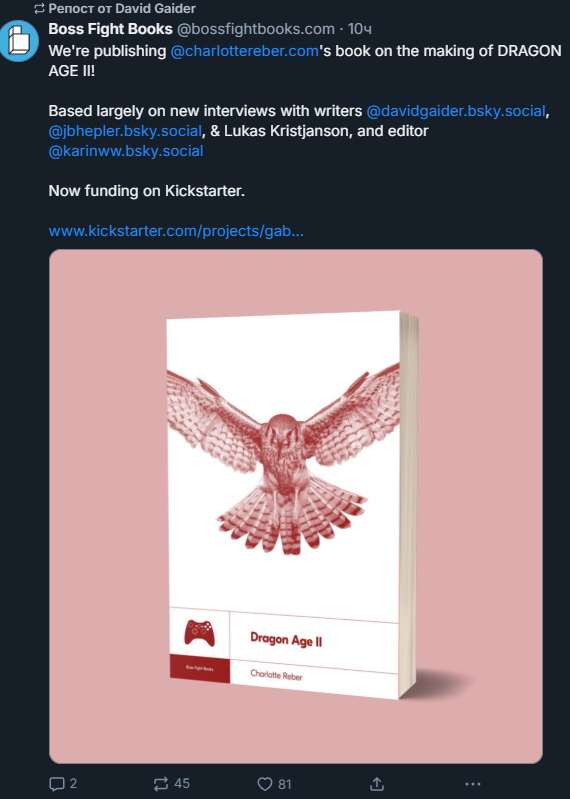
Task: Open the Kickstarter project link
Action: 176,231
